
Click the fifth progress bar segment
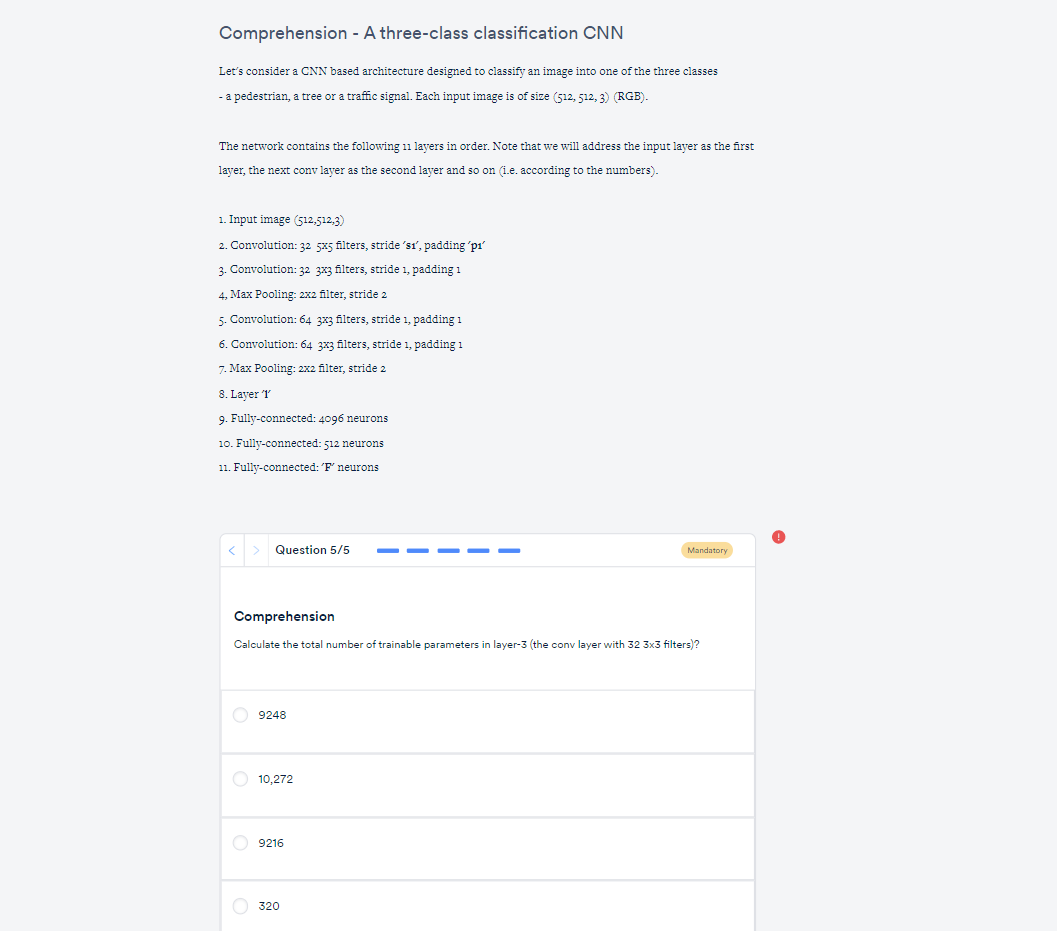click(x=509, y=550)
